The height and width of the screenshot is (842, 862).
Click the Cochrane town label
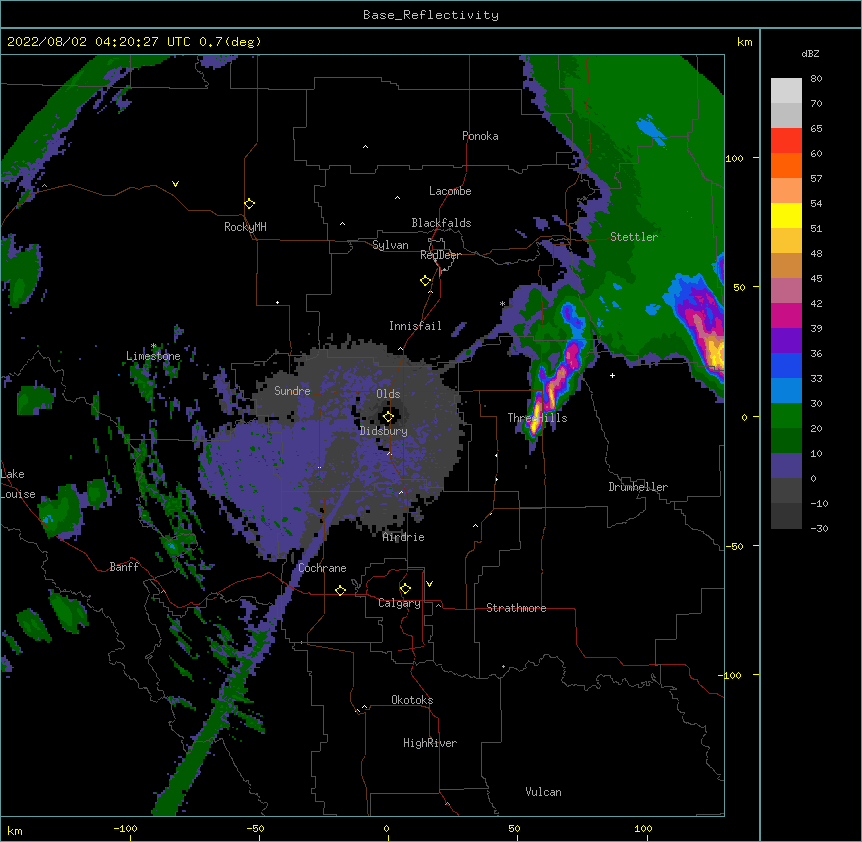[x=322, y=568]
